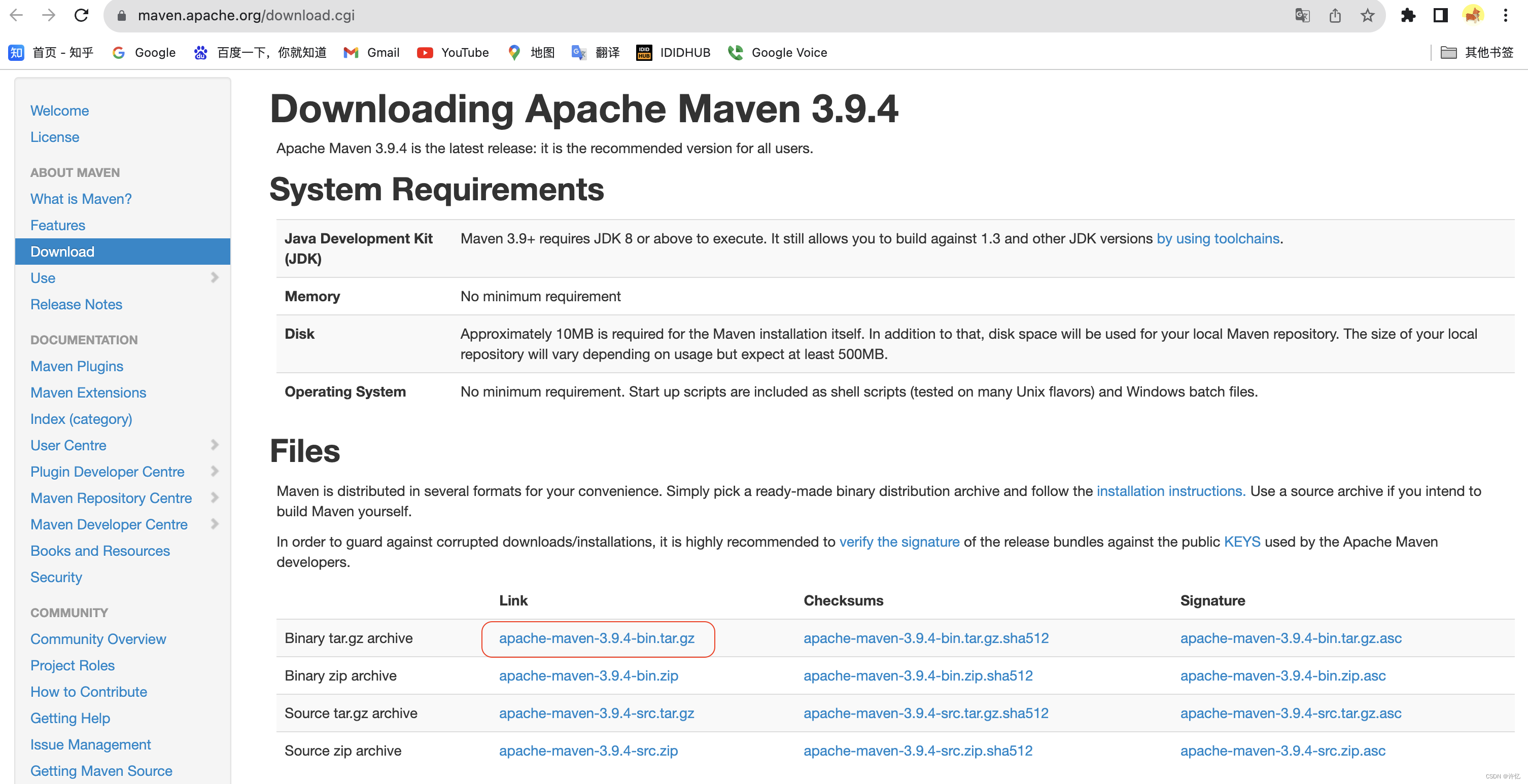Viewport: 1528px width, 784px height.
Task: Open the Gmail bookmark
Action: 372,53
